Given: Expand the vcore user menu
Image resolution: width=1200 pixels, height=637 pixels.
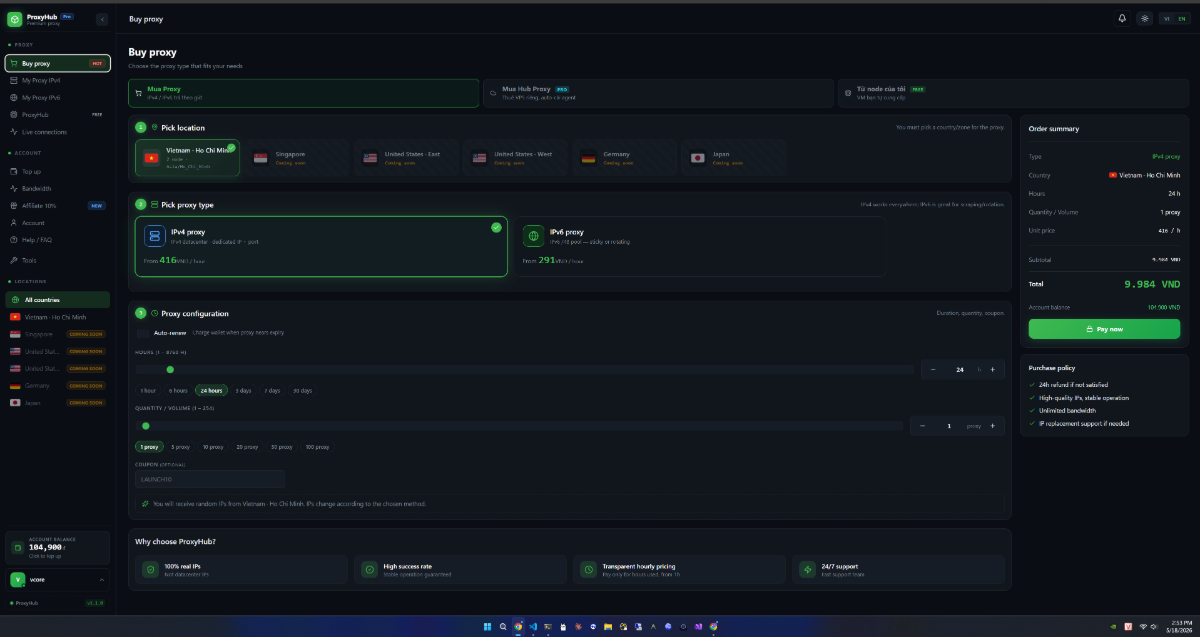Looking at the screenshot, I should [x=57, y=580].
